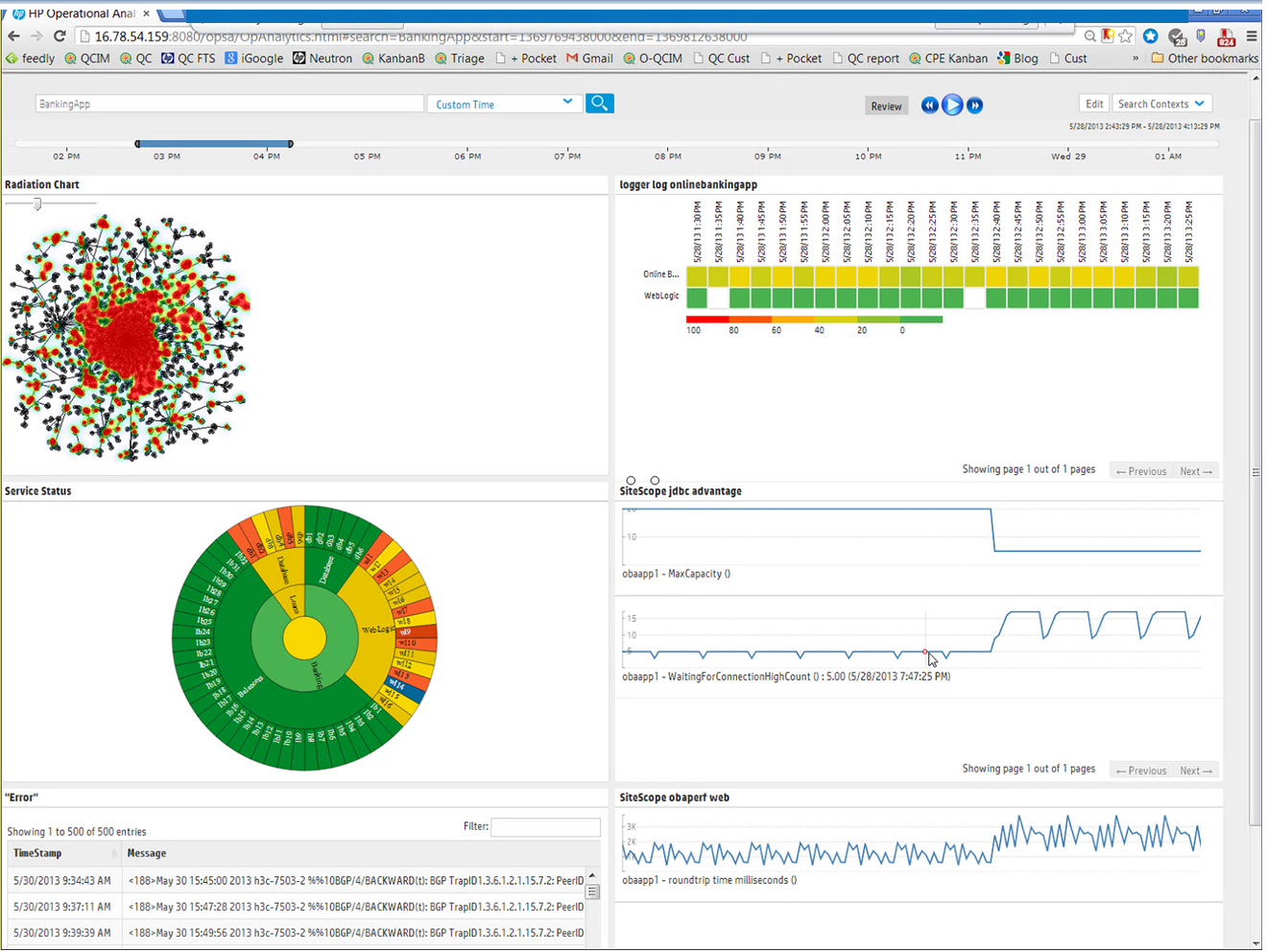Click the yellow center of the Service Status sunburst
1267x952 pixels.
(x=304, y=638)
